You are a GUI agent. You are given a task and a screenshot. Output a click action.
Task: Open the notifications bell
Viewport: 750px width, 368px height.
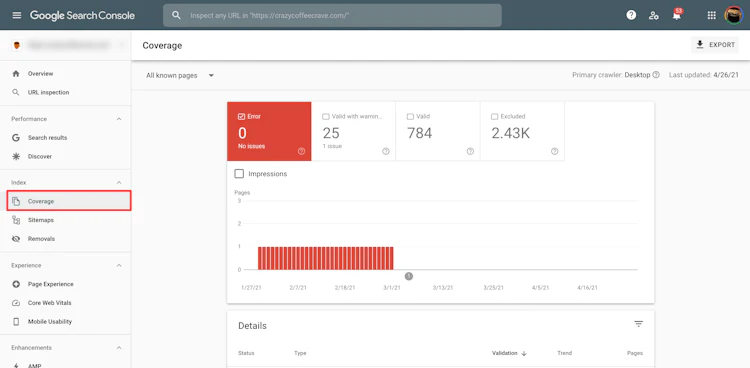(x=676, y=15)
